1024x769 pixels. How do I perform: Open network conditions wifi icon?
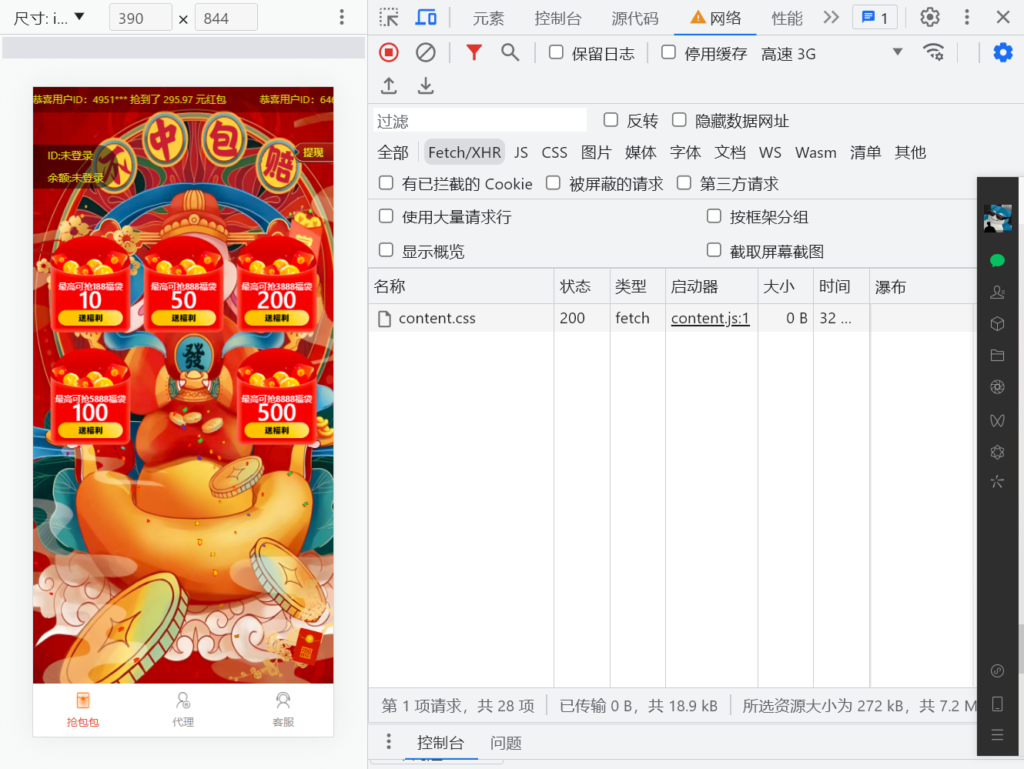[x=934, y=52]
